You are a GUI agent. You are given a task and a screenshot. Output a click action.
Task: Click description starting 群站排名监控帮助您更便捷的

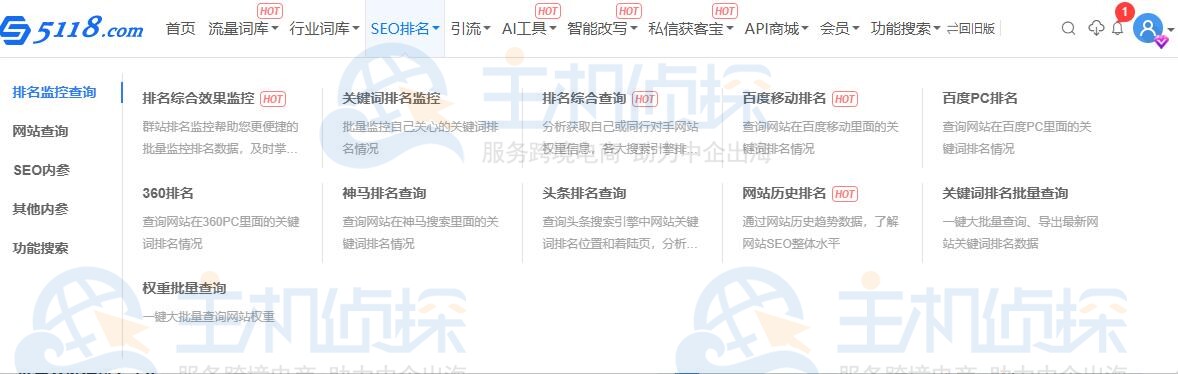[220, 137]
